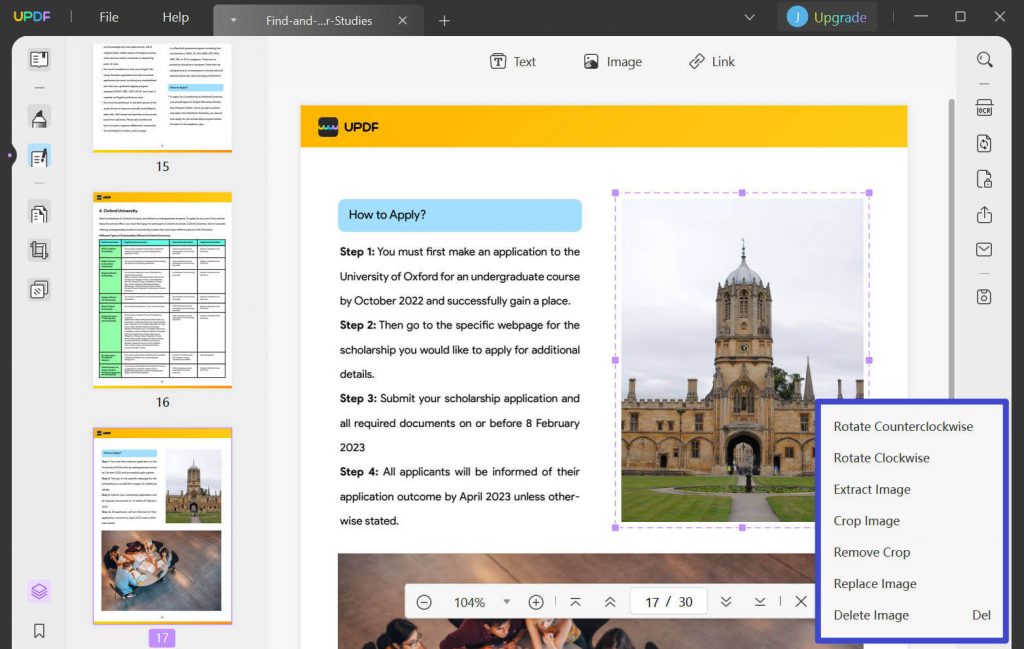Select the page 16 thumbnail
The height and width of the screenshot is (649, 1024).
coord(161,290)
